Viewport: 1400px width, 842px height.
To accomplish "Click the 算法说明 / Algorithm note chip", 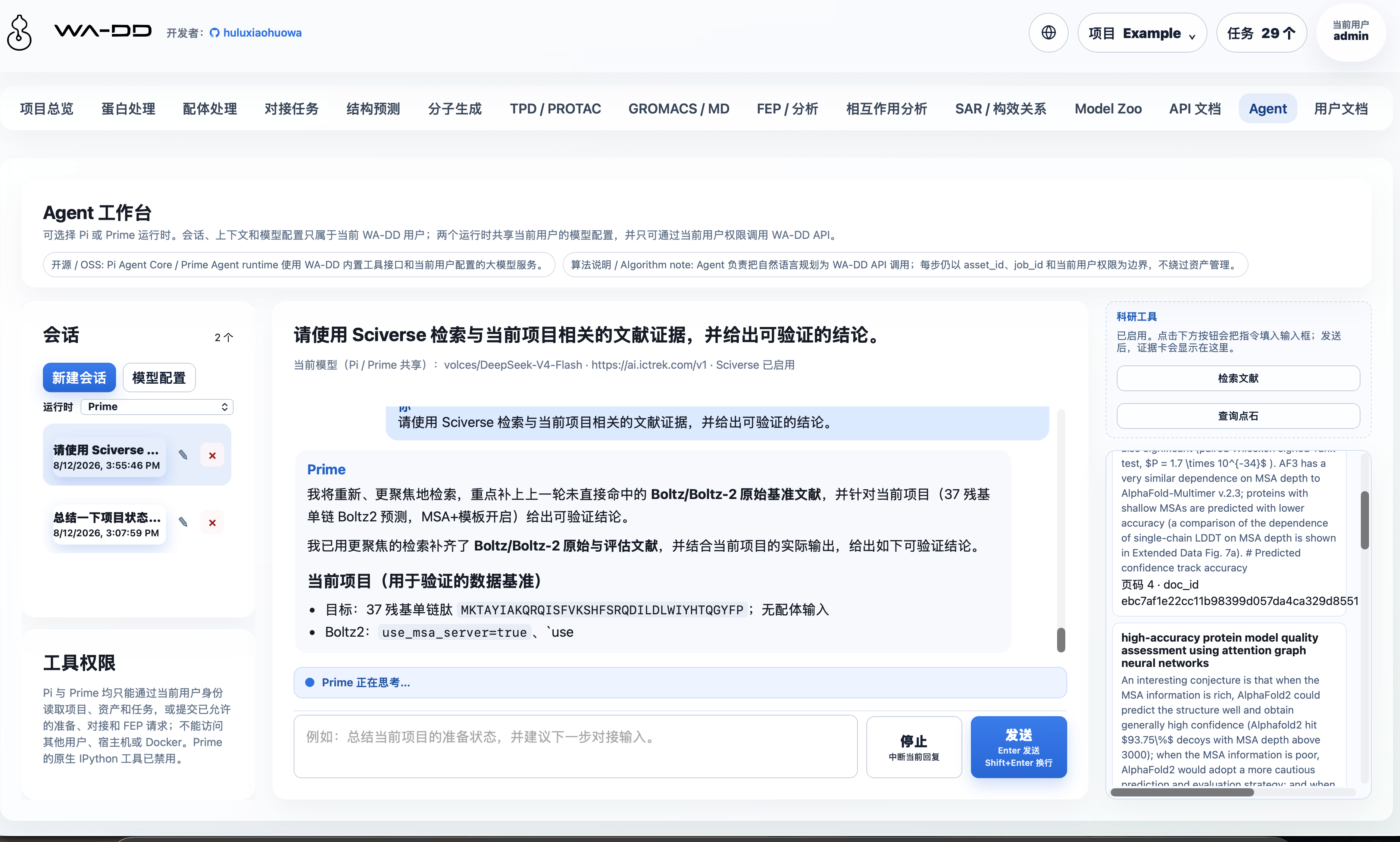I will (905, 265).
